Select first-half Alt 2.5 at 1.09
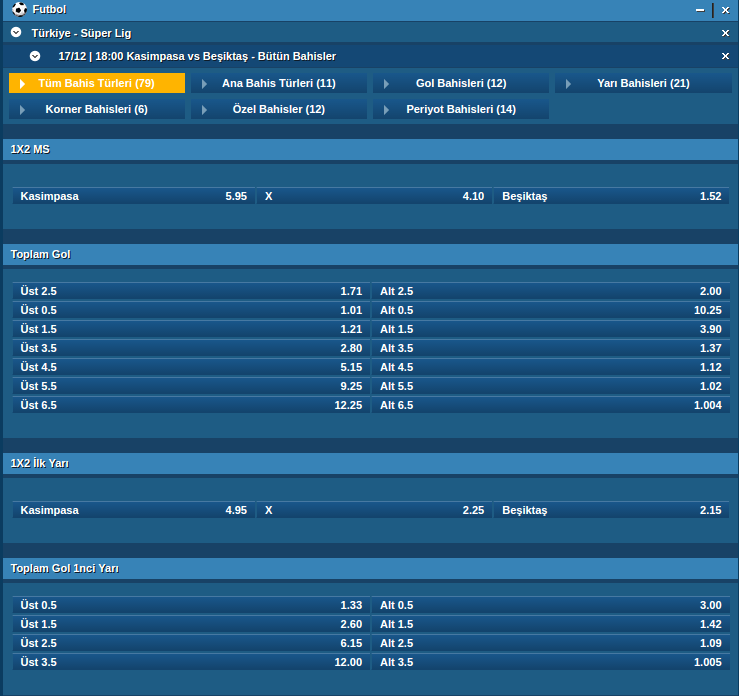This screenshot has width=739, height=696. coord(550,643)
